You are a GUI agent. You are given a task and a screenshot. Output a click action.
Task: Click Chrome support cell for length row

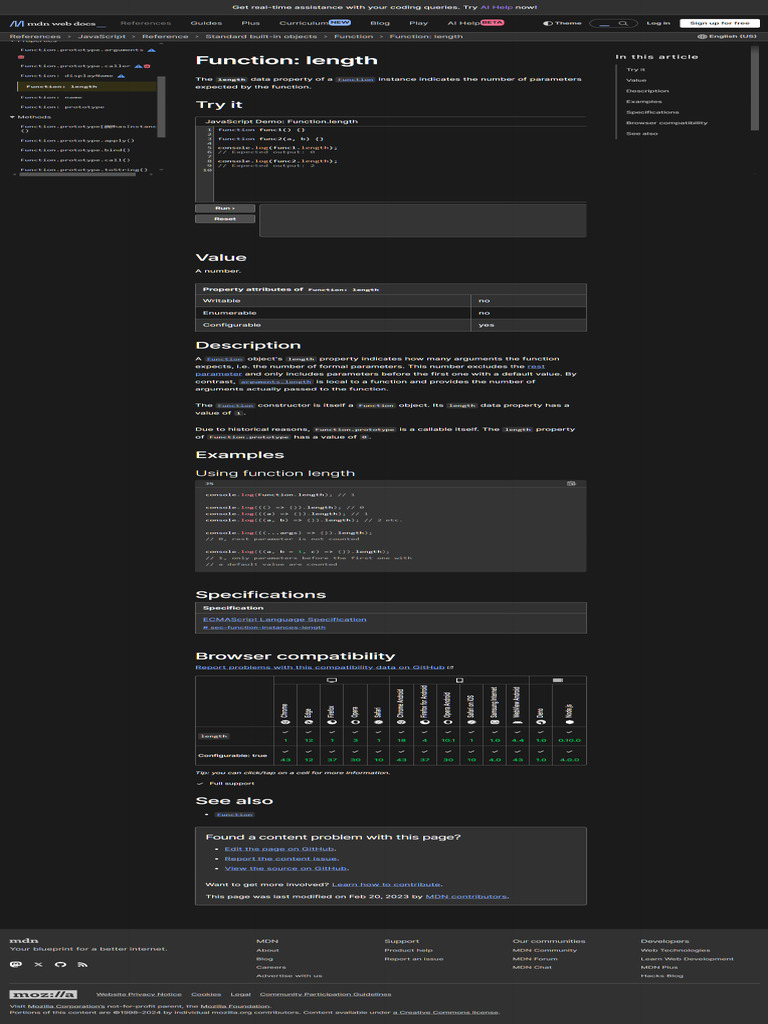click(285, 736)
